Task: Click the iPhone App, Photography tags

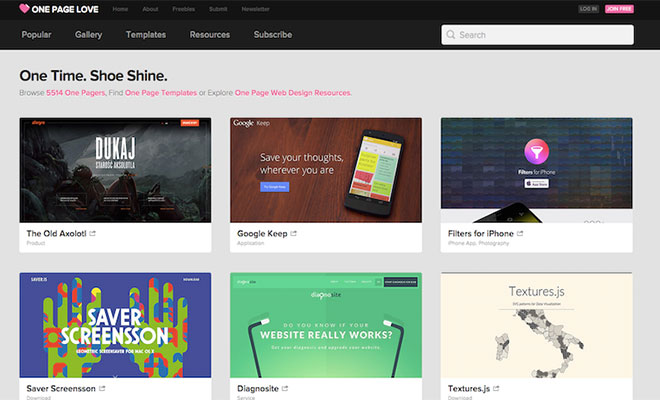Action: (479, 243)
